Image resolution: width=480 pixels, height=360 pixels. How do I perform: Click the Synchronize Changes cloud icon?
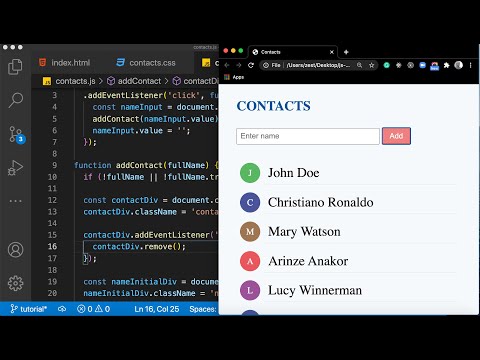click(62, 309)
